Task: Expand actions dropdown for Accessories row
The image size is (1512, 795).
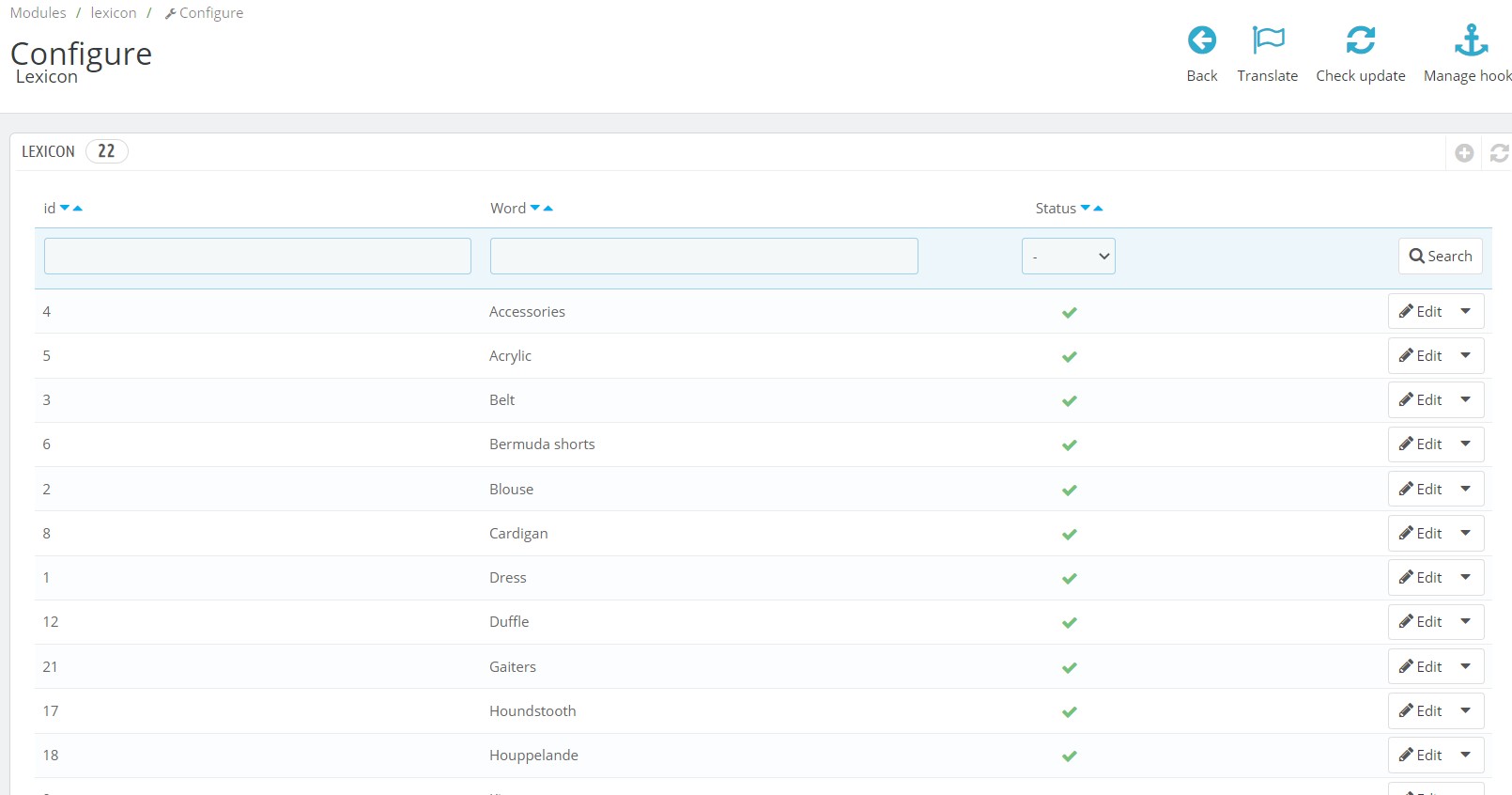Action: [1466, 311]
